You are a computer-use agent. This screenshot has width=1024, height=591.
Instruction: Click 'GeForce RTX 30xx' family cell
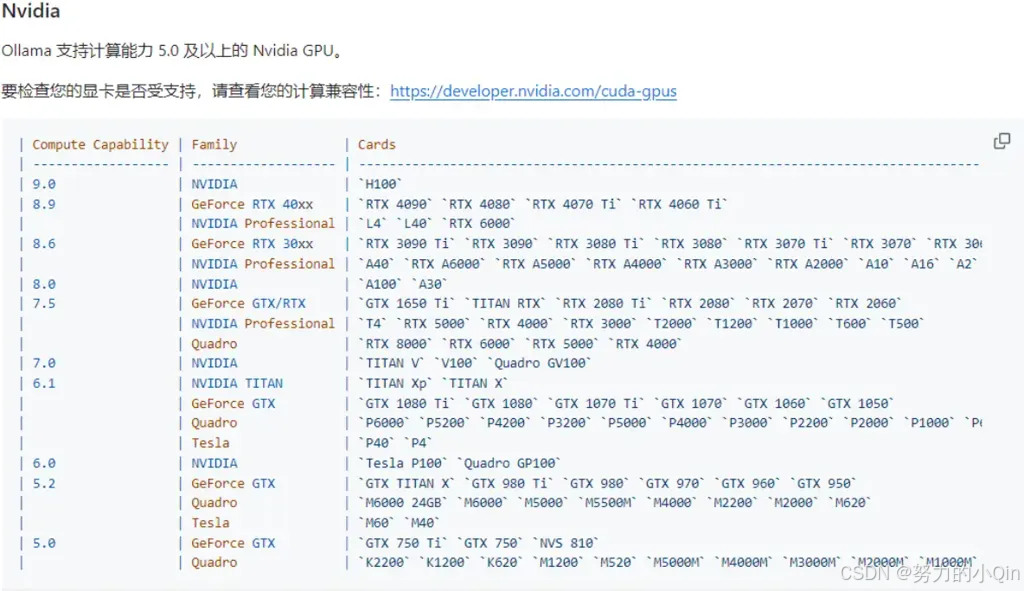pos(252,244)
